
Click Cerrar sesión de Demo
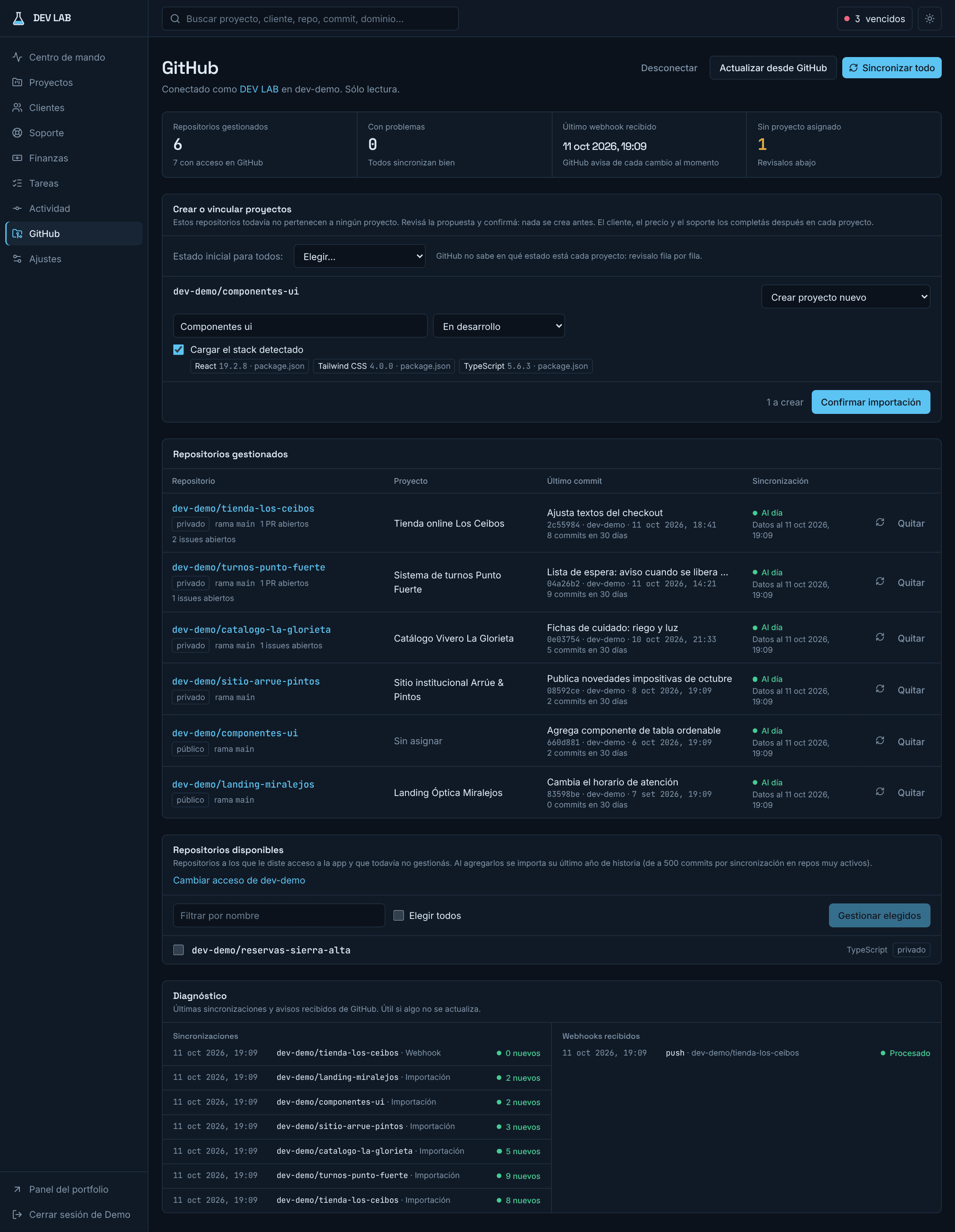click(x=74, y=1214)
